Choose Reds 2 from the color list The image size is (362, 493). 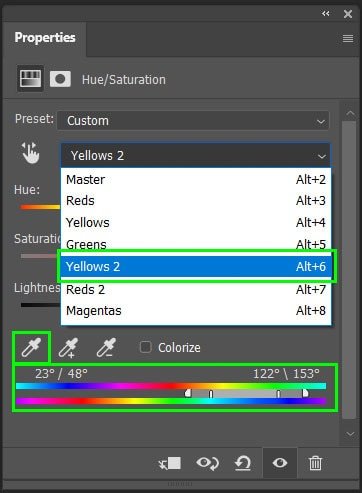pyautogui.click(x=196, y=289)
